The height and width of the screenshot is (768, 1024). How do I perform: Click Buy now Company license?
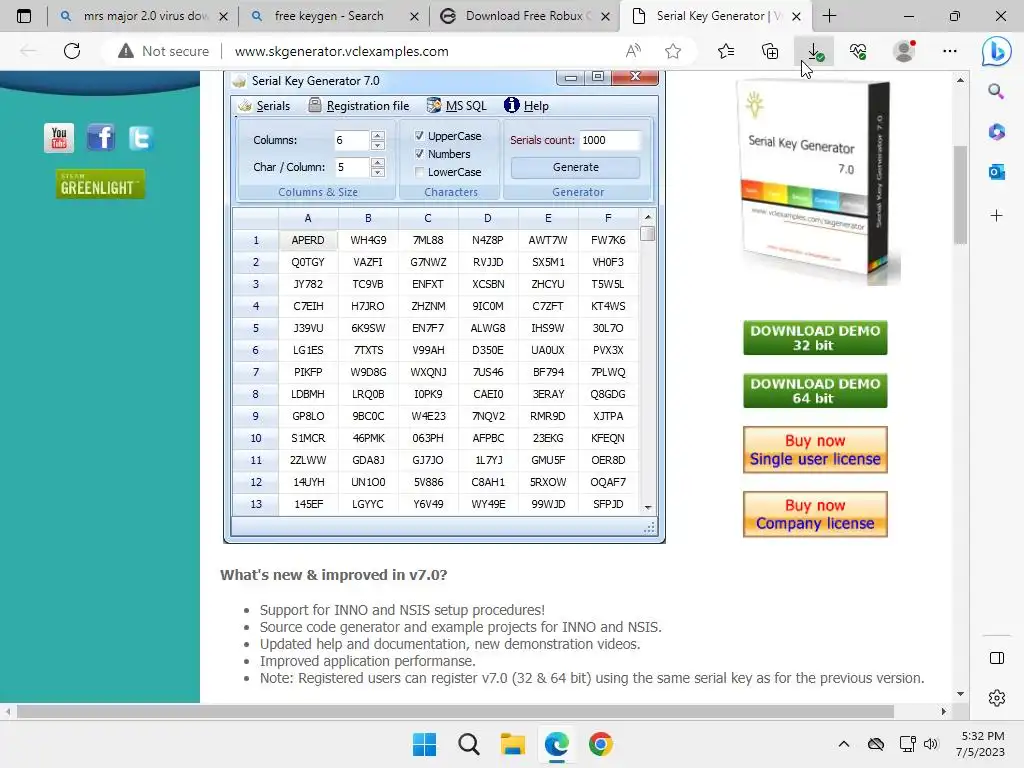815,515
